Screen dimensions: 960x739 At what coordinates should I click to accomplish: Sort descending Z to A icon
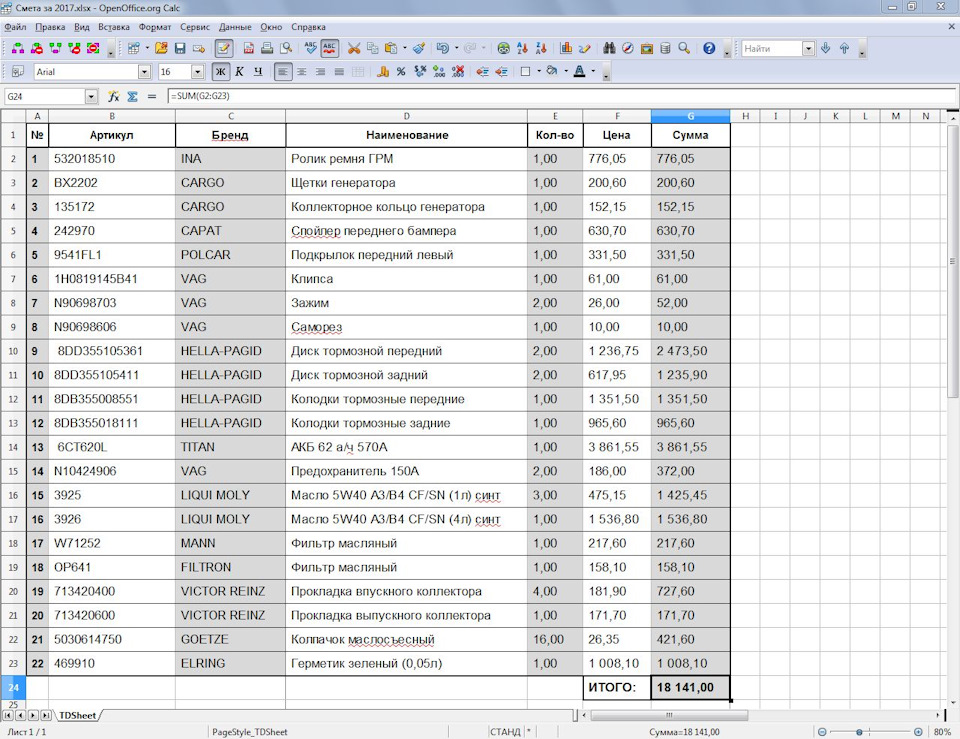point(541,48)
